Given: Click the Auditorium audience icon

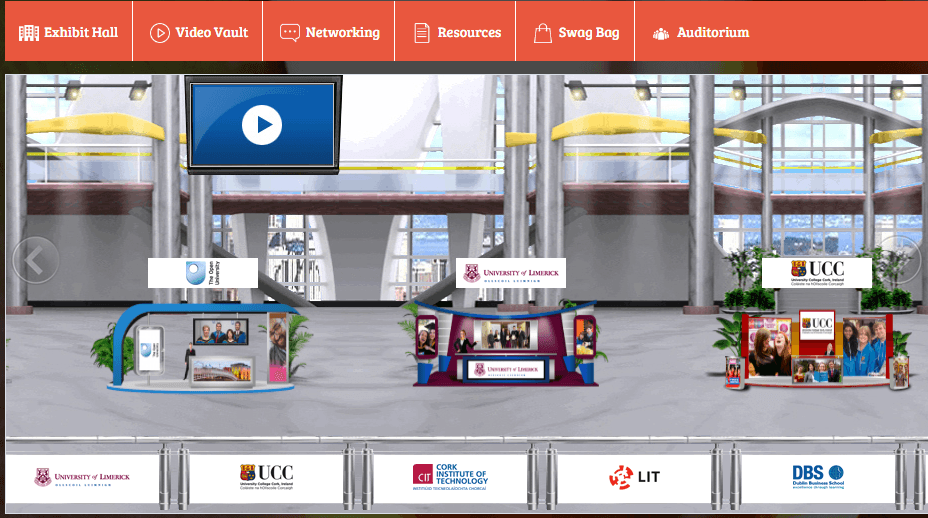Looking at the screenshot, I should 661,34.
